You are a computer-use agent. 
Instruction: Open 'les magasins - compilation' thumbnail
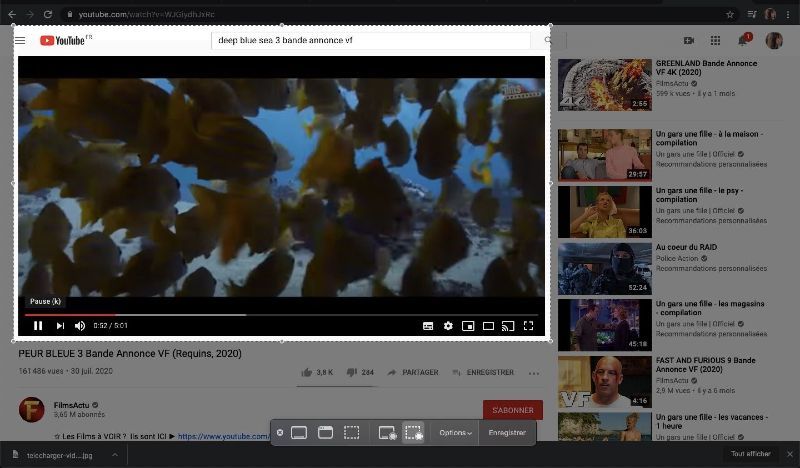(x=605, y=325)
